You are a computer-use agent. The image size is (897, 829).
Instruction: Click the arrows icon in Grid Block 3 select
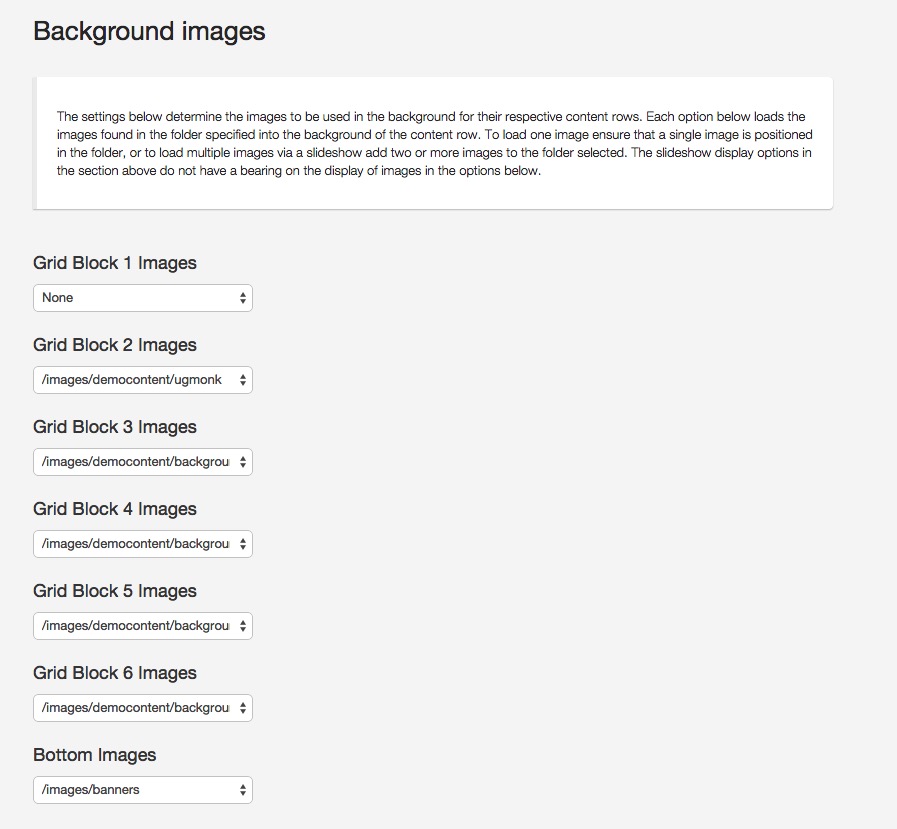(x=243, y=462)
